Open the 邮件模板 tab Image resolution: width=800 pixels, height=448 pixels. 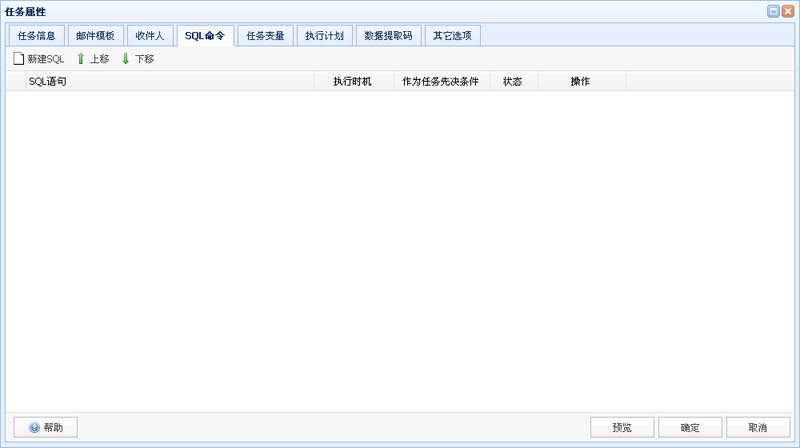[x=96, y=35]
